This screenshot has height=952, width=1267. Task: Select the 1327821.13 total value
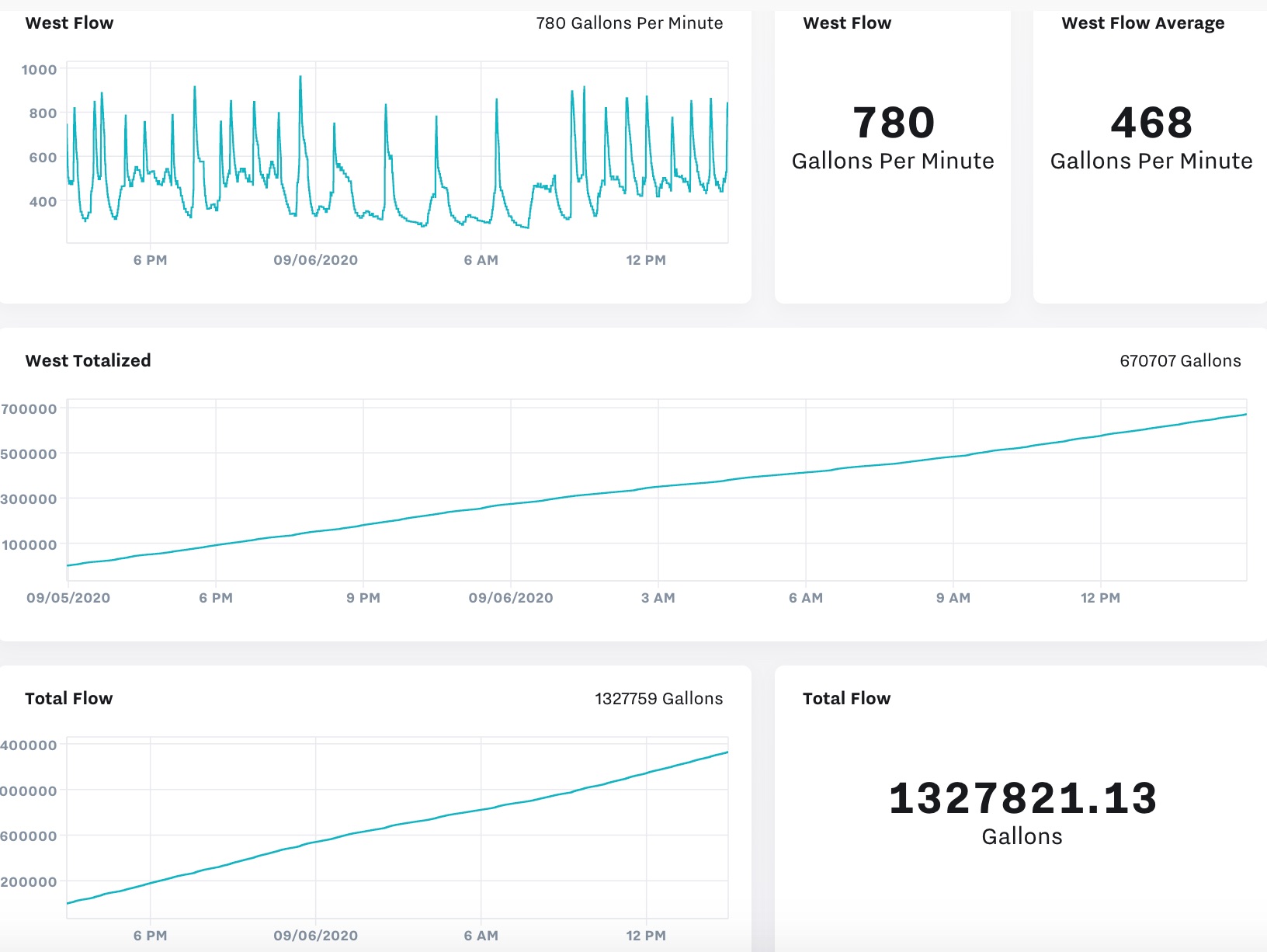click(1022, 798)
